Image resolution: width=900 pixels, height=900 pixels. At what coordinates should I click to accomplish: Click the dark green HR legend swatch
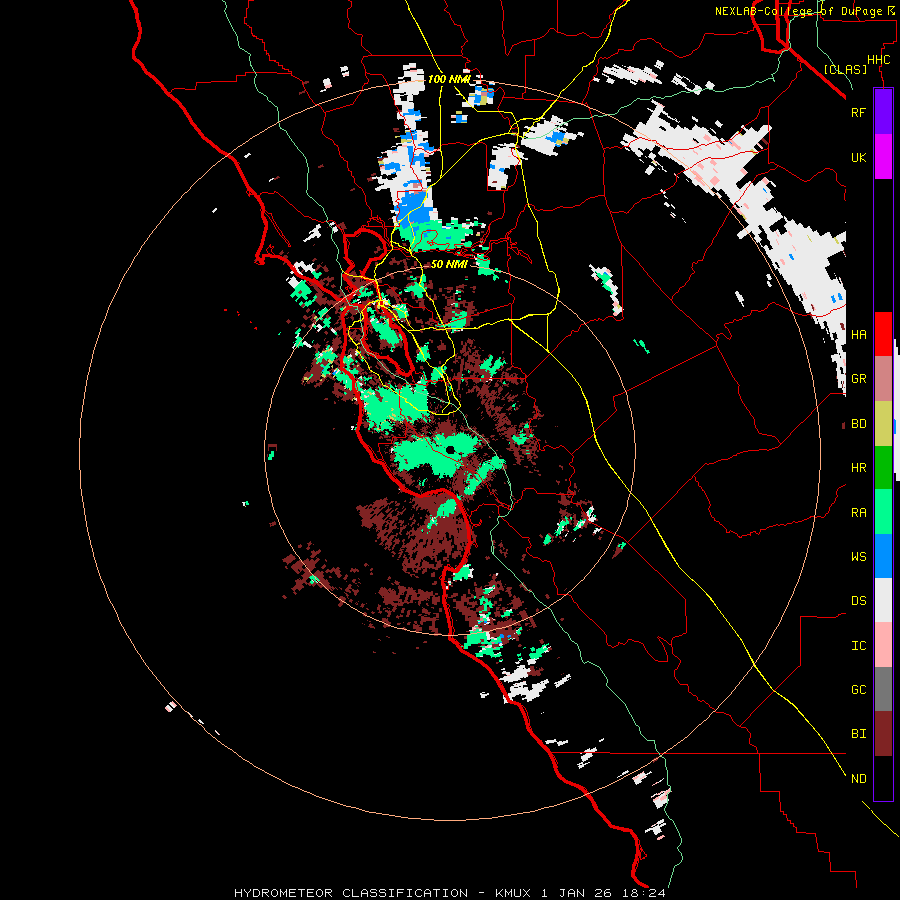883,468
